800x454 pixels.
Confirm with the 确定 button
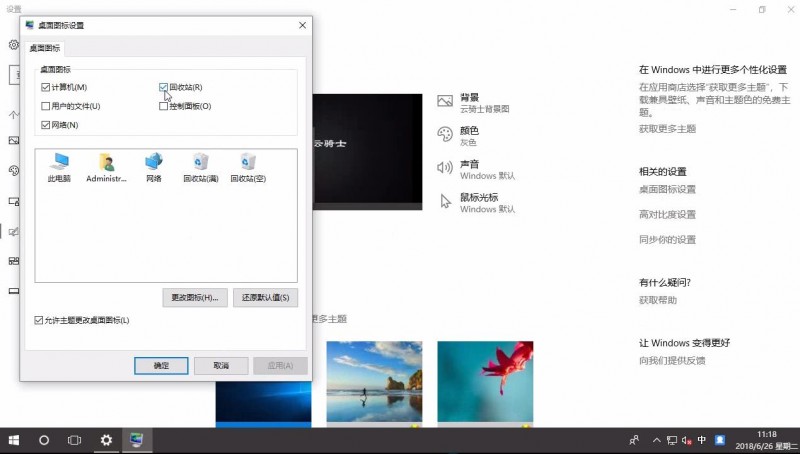click(161, 366)
